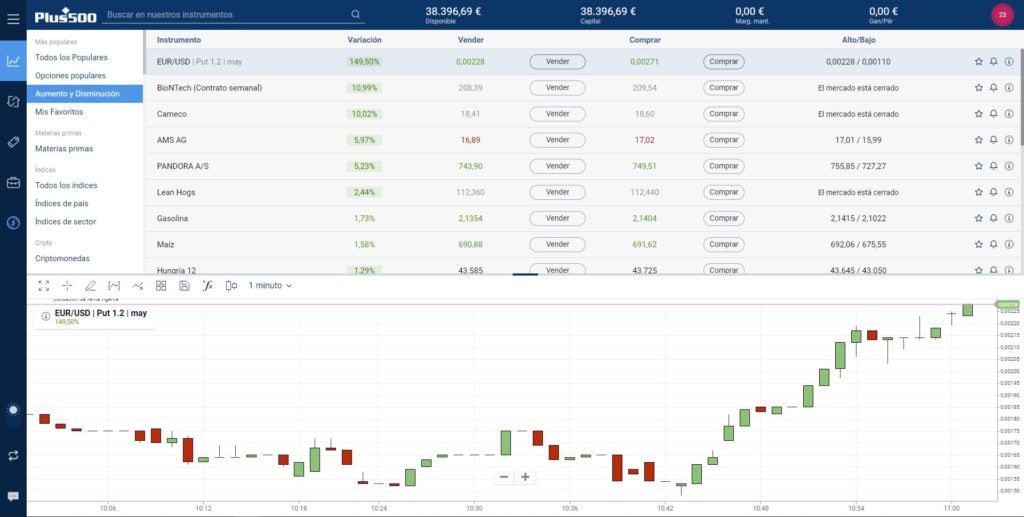Click Vender button for BioNTech
This screenshot has height=517, width=1024.
[557, 87]
